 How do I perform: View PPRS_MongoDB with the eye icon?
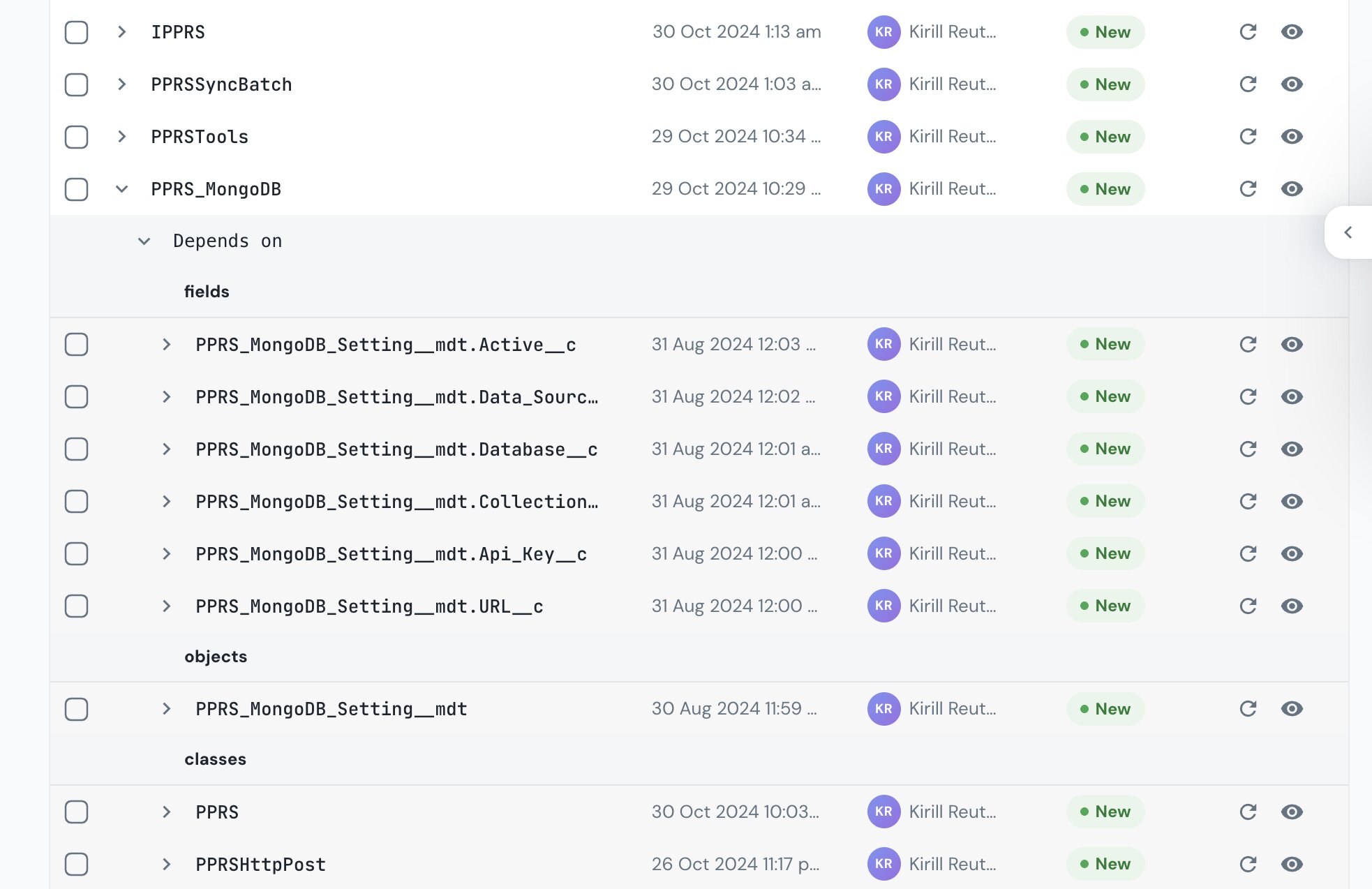click(1292, 189)
